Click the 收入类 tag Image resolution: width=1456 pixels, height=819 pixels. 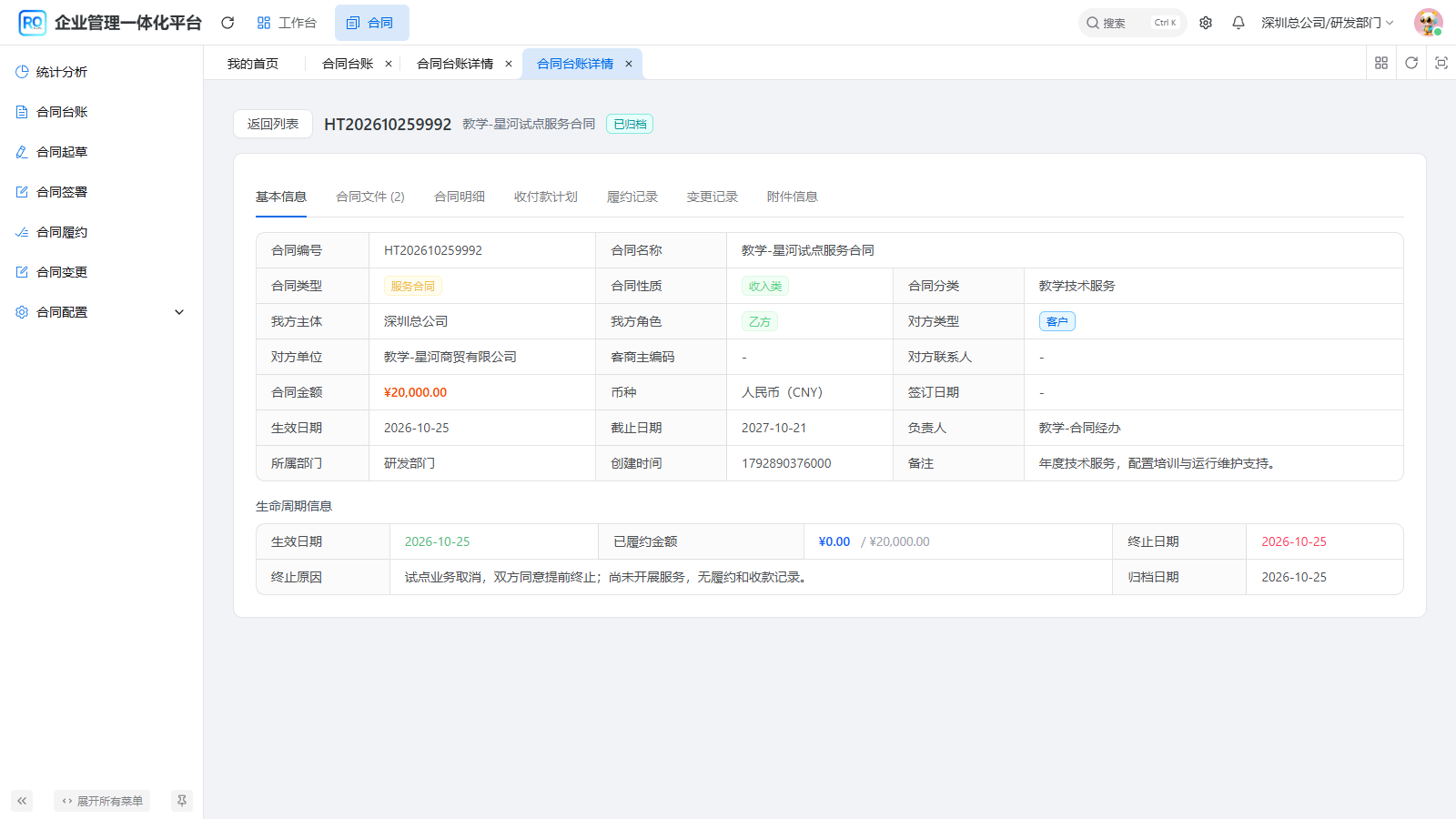(765, 286)
